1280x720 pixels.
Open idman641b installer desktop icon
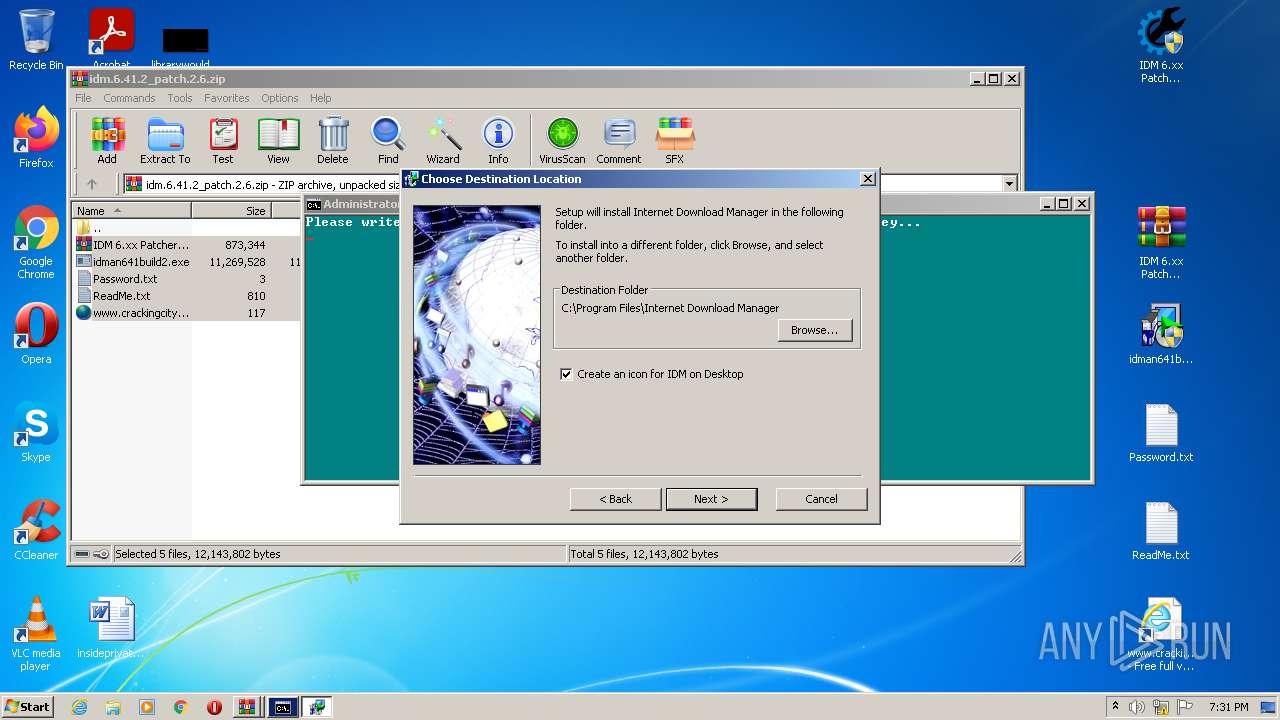pyautogui.click(x=1160, y=334)
